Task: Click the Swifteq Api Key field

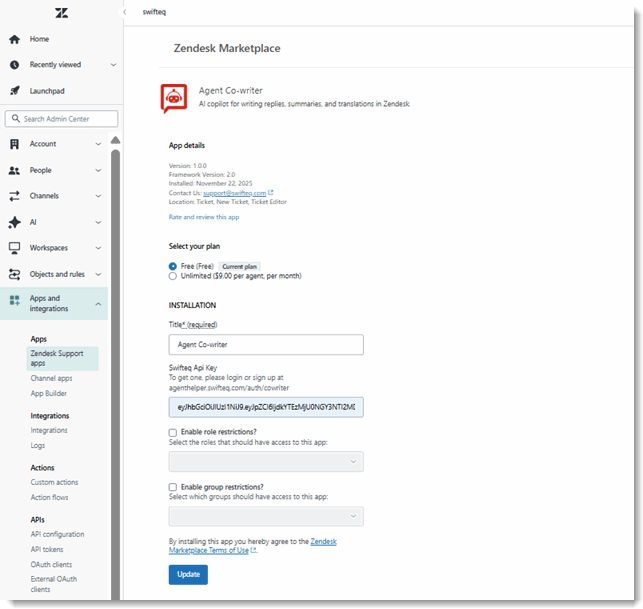Action: [266, 407]
